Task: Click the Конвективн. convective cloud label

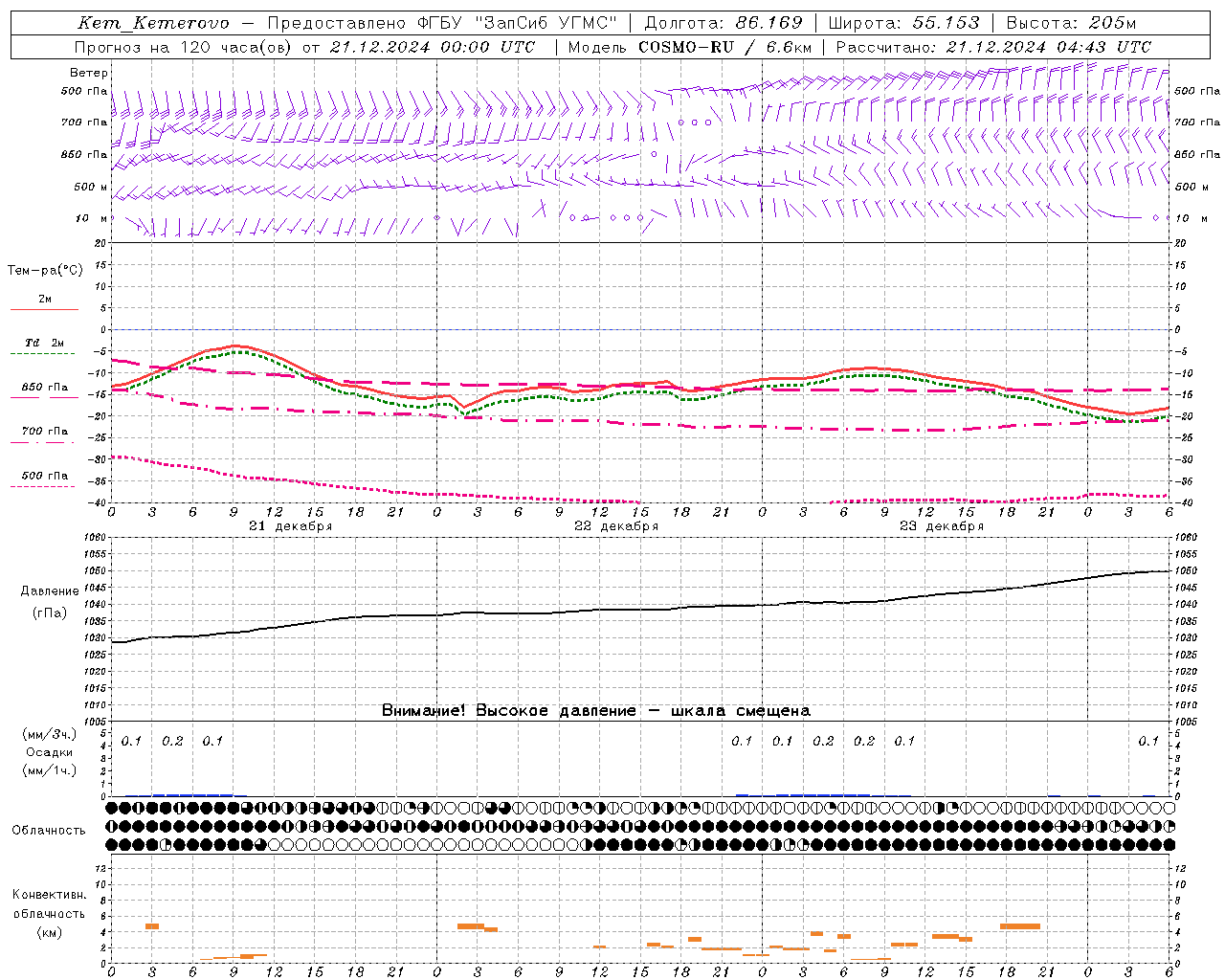Action: pos(50,895)
